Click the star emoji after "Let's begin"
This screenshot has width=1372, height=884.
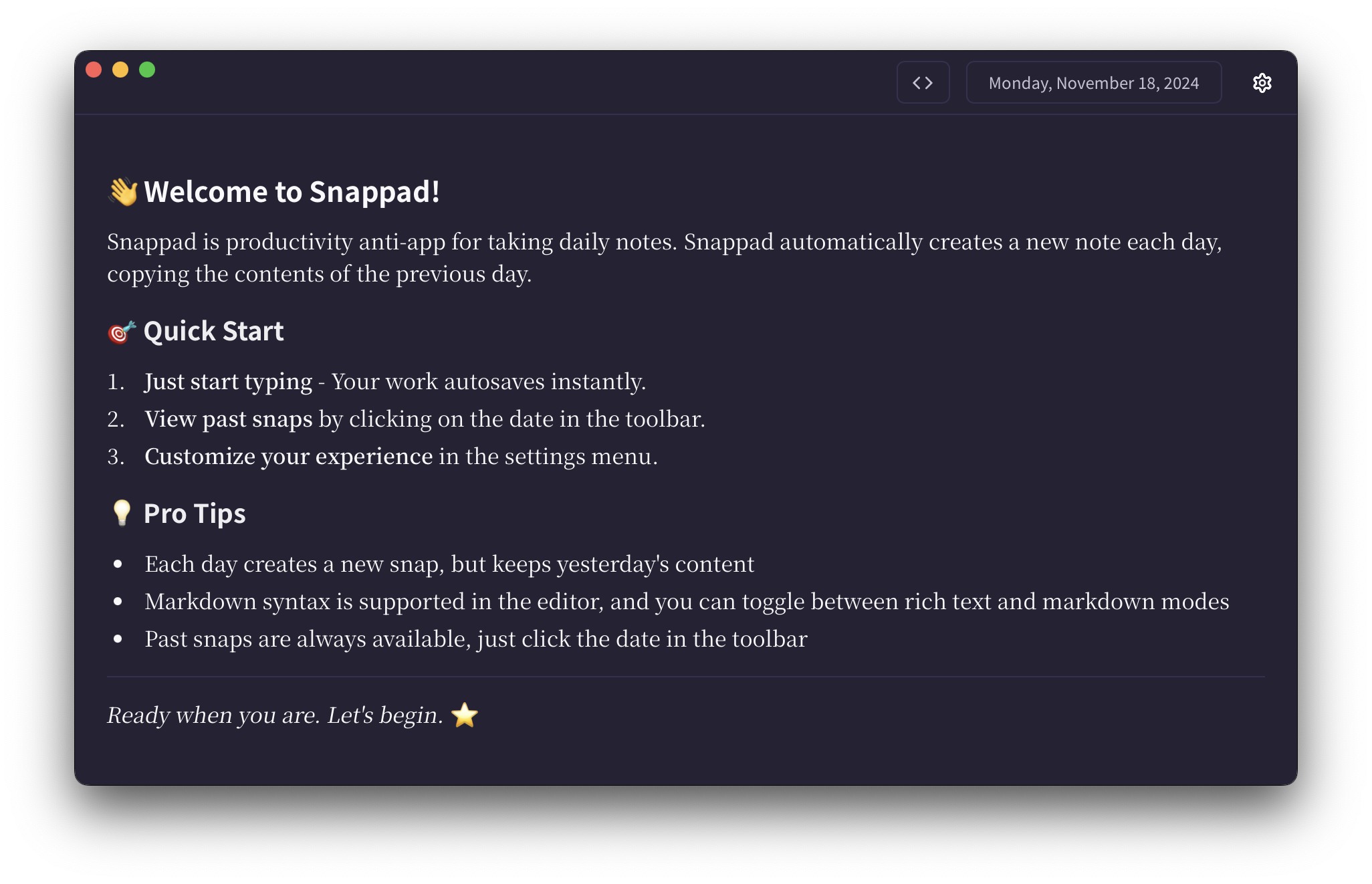pos(465,715)
